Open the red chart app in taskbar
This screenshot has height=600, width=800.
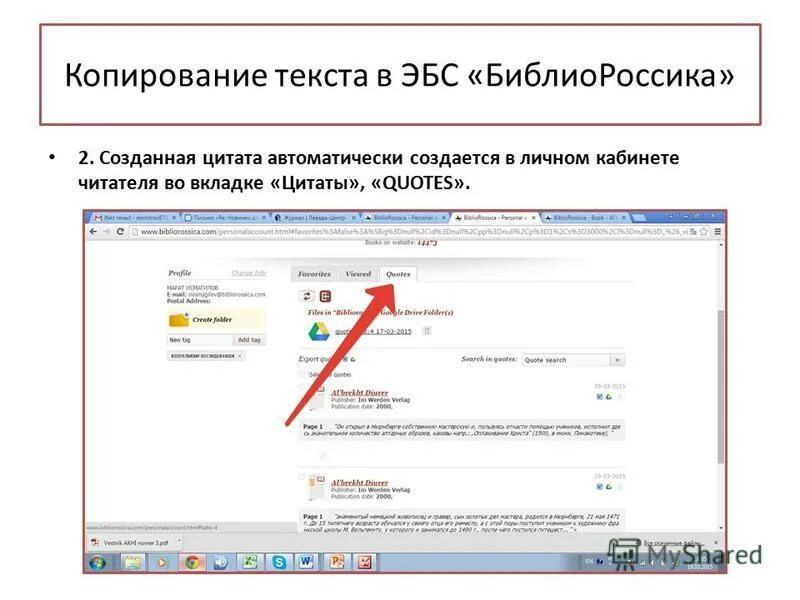[364, 563]
